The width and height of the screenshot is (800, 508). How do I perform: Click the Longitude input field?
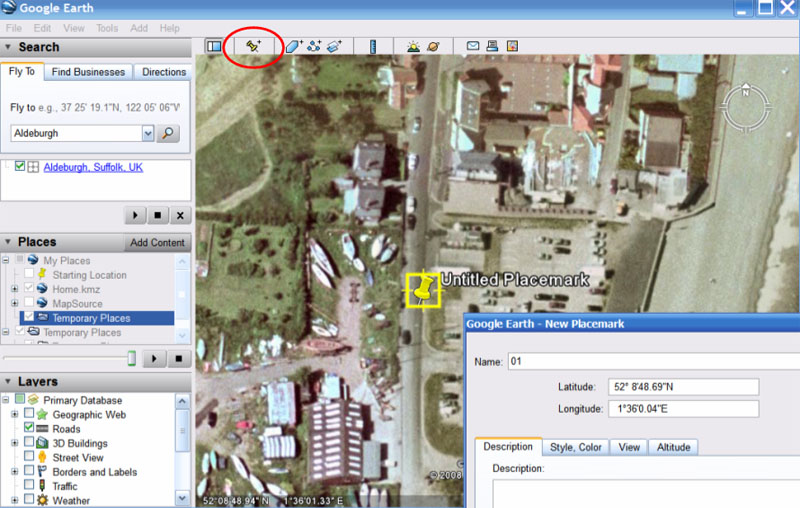pos(683,409)
